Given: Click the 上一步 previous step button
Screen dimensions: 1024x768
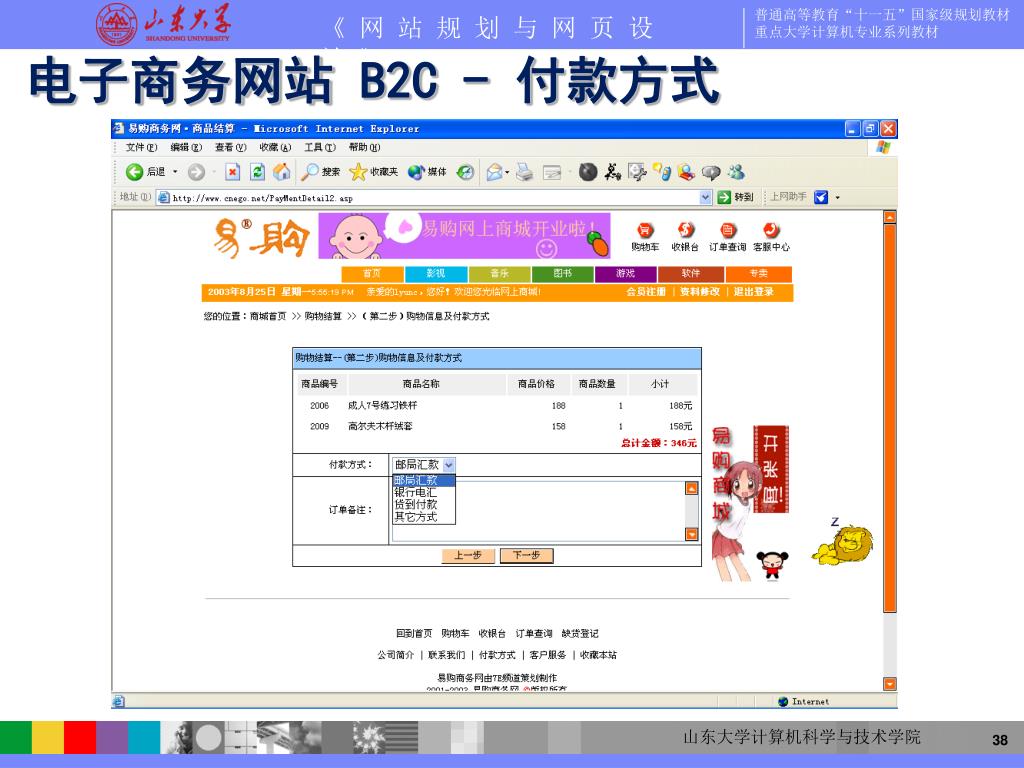Looking at the screenshot, I should pos(468,555).
